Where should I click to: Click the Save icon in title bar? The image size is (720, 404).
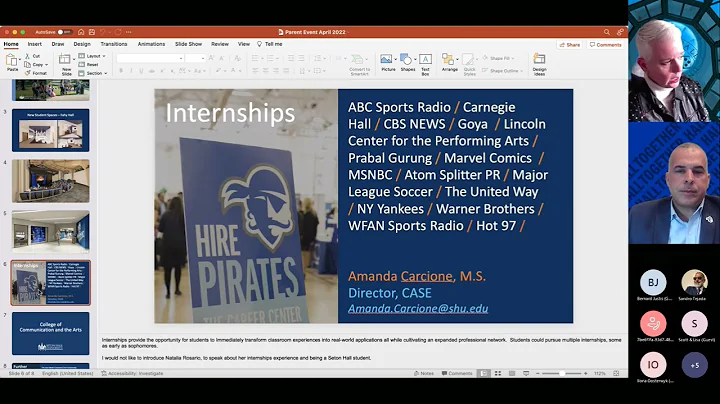pos(92,32)
